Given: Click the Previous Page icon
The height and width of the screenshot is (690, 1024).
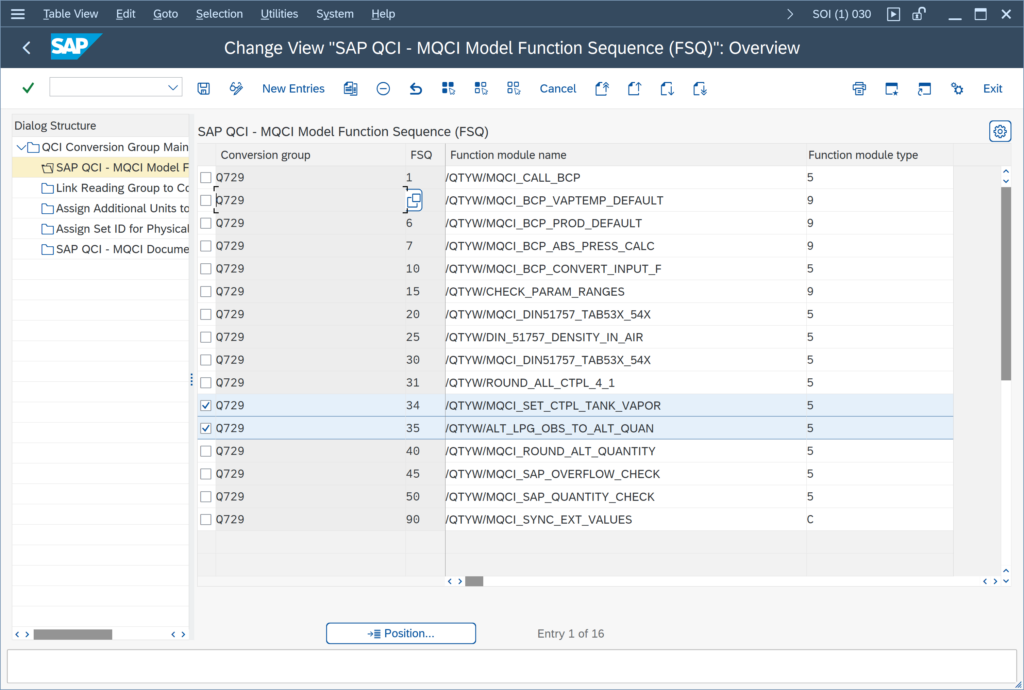Looking at the screenshot, I should coord(634,89).
